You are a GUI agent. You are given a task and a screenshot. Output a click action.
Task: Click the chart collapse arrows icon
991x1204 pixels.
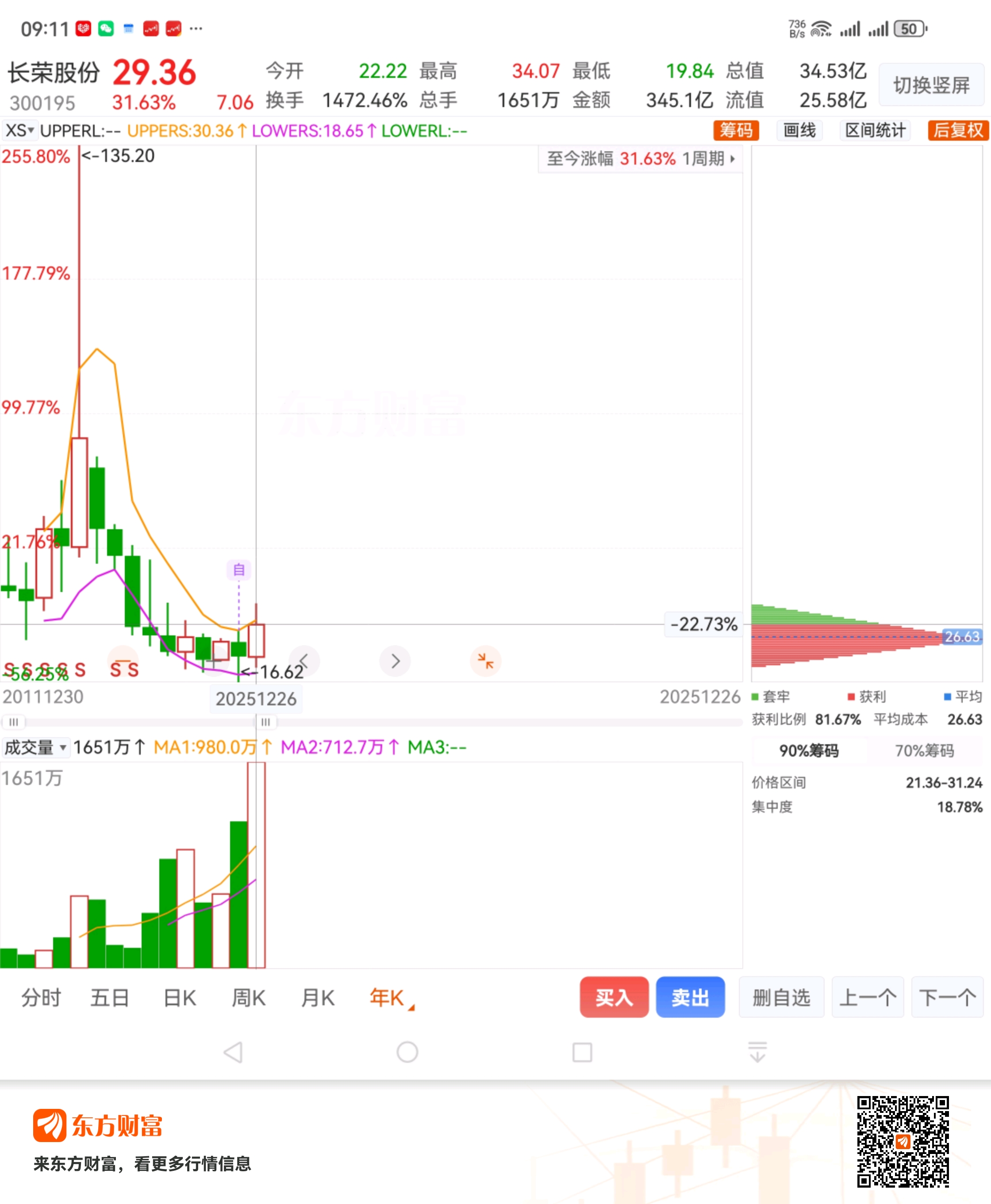click(485, 661)
